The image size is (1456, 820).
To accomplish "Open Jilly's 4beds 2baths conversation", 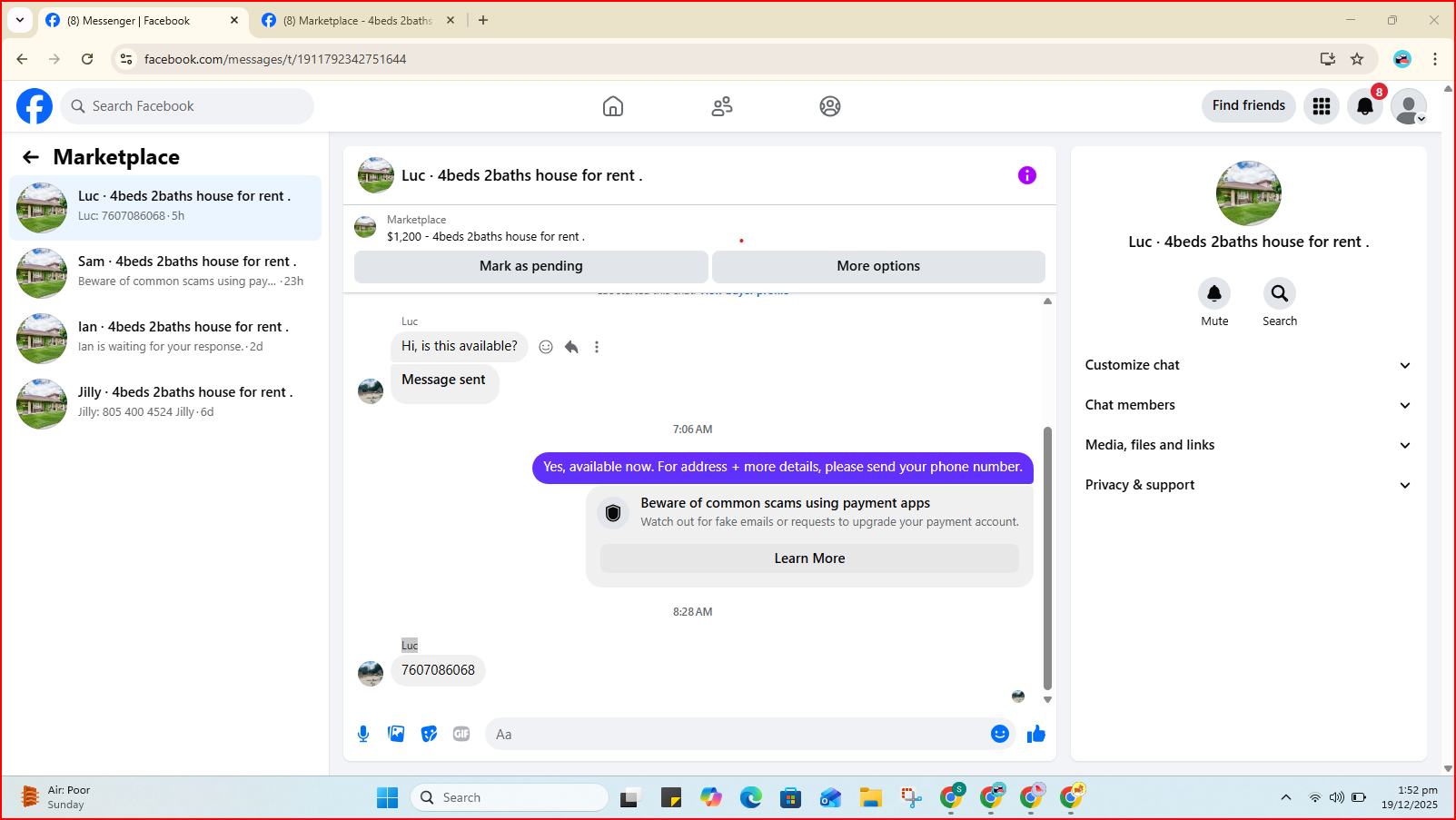I will (x=165, y=404).
